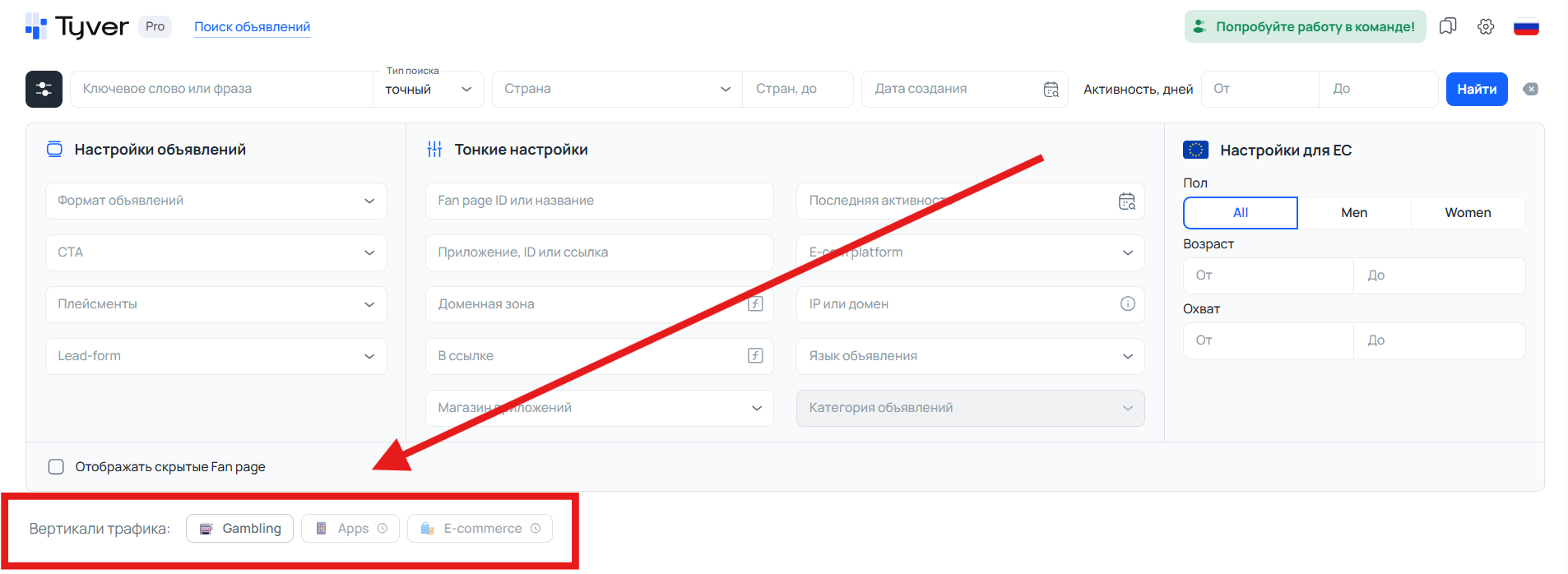The height and width of the screenshot is (574, 1568).
Task: Click the clock icon on Apps vertical
Action: 383,528
